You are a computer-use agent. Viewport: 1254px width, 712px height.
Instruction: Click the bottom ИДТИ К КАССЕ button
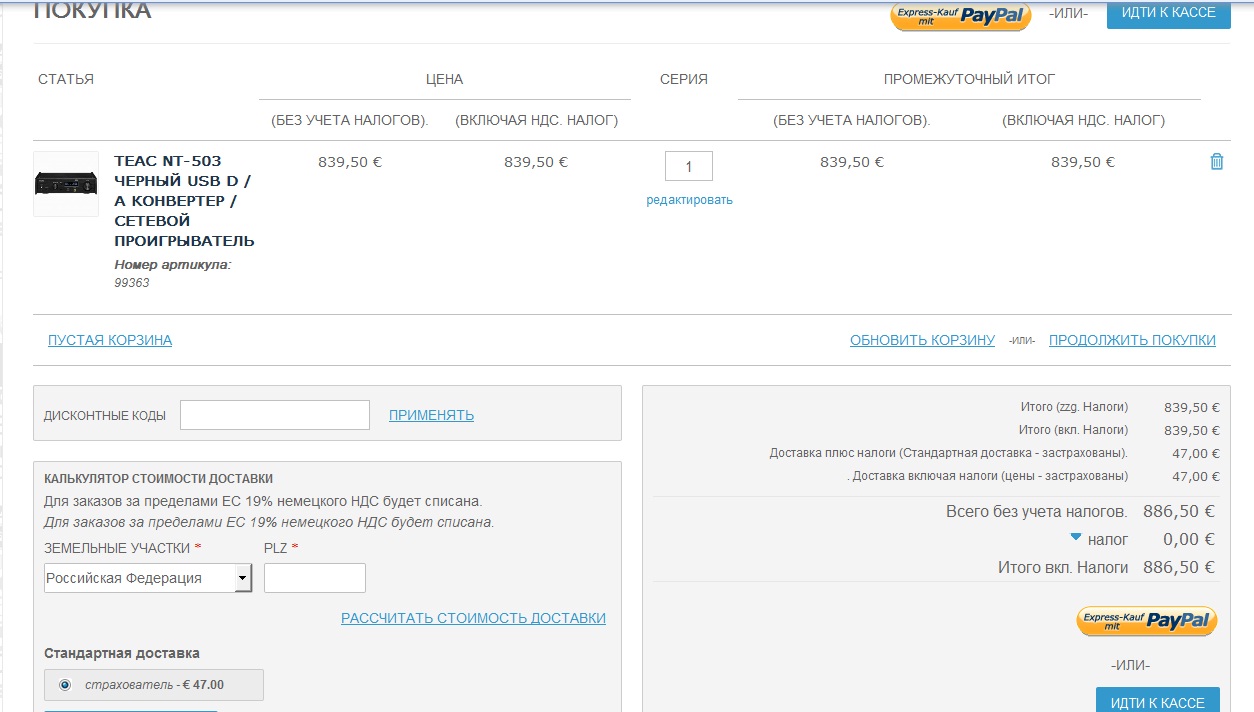click(x=1157, y=701)
